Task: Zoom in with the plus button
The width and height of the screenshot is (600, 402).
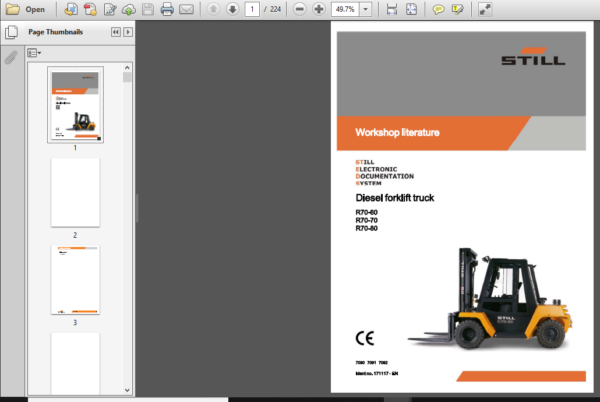Action: coord(318,9)
